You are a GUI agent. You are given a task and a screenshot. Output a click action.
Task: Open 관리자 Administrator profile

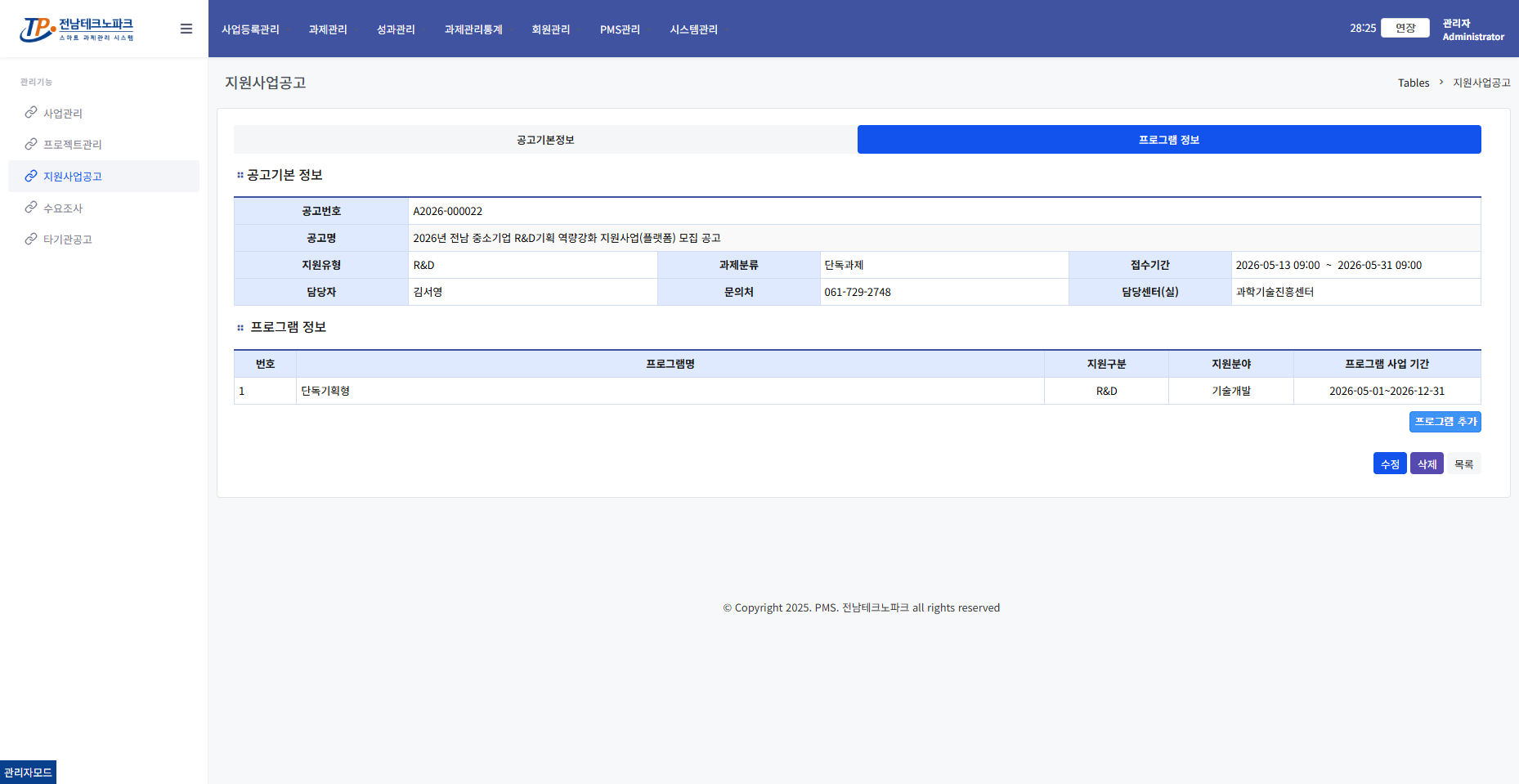(1473, 29)
